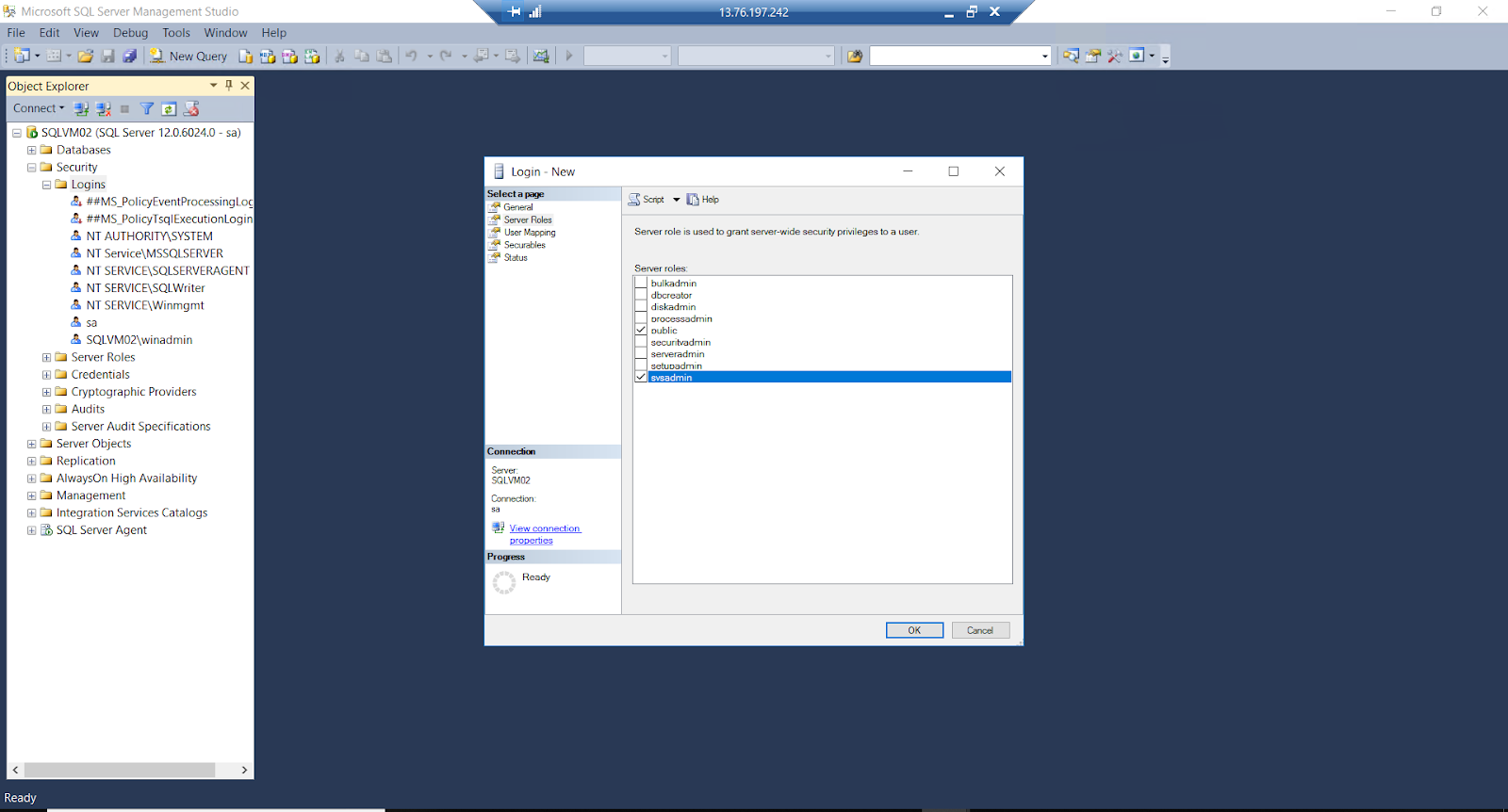This screenshot has width=1508, height=812.
Task: Click the Toolbox wrench icon
Action: click(x=1115, y=56)
